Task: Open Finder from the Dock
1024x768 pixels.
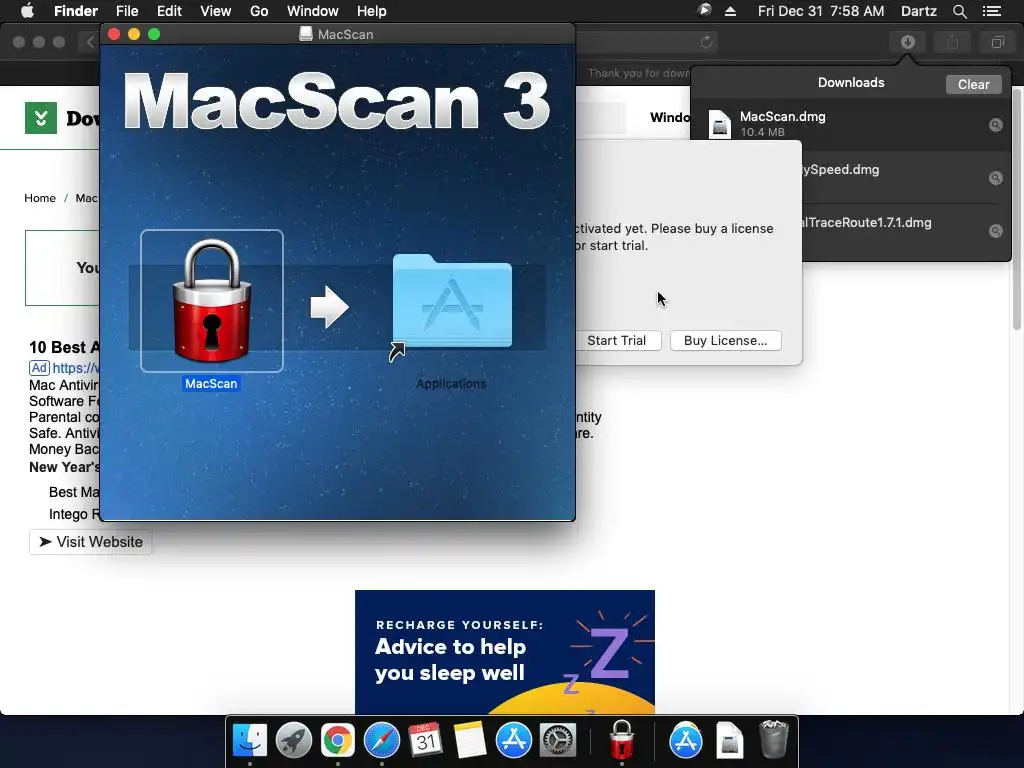Action: pyautogui.click(x=250, y=741)
